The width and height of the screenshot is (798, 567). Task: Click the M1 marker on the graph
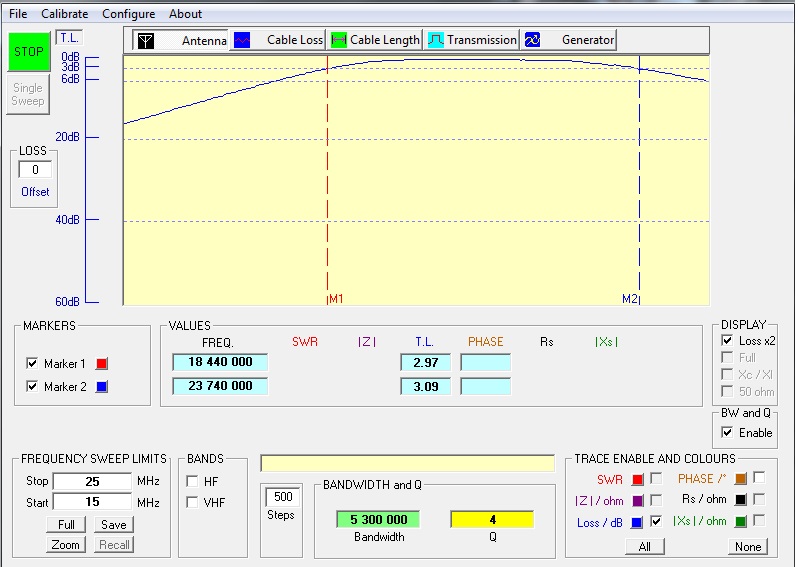click(335, 299)
